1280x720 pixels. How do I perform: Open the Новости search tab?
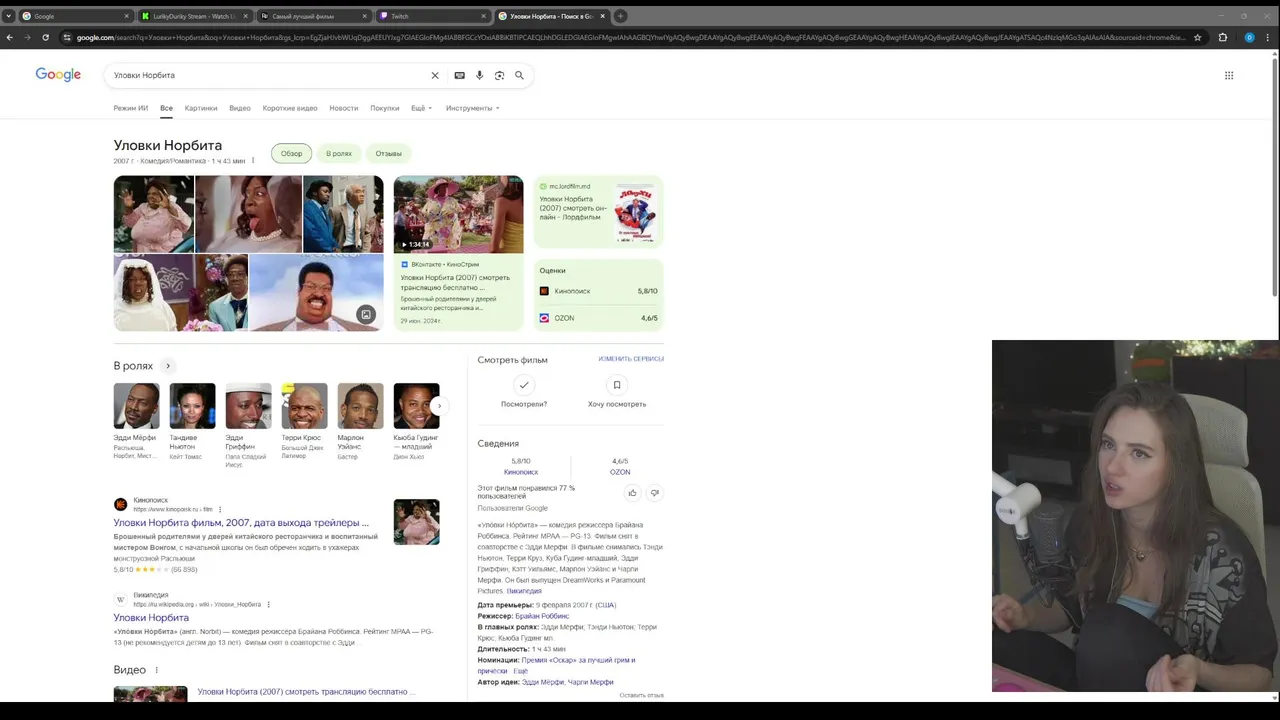click(344, 108)
